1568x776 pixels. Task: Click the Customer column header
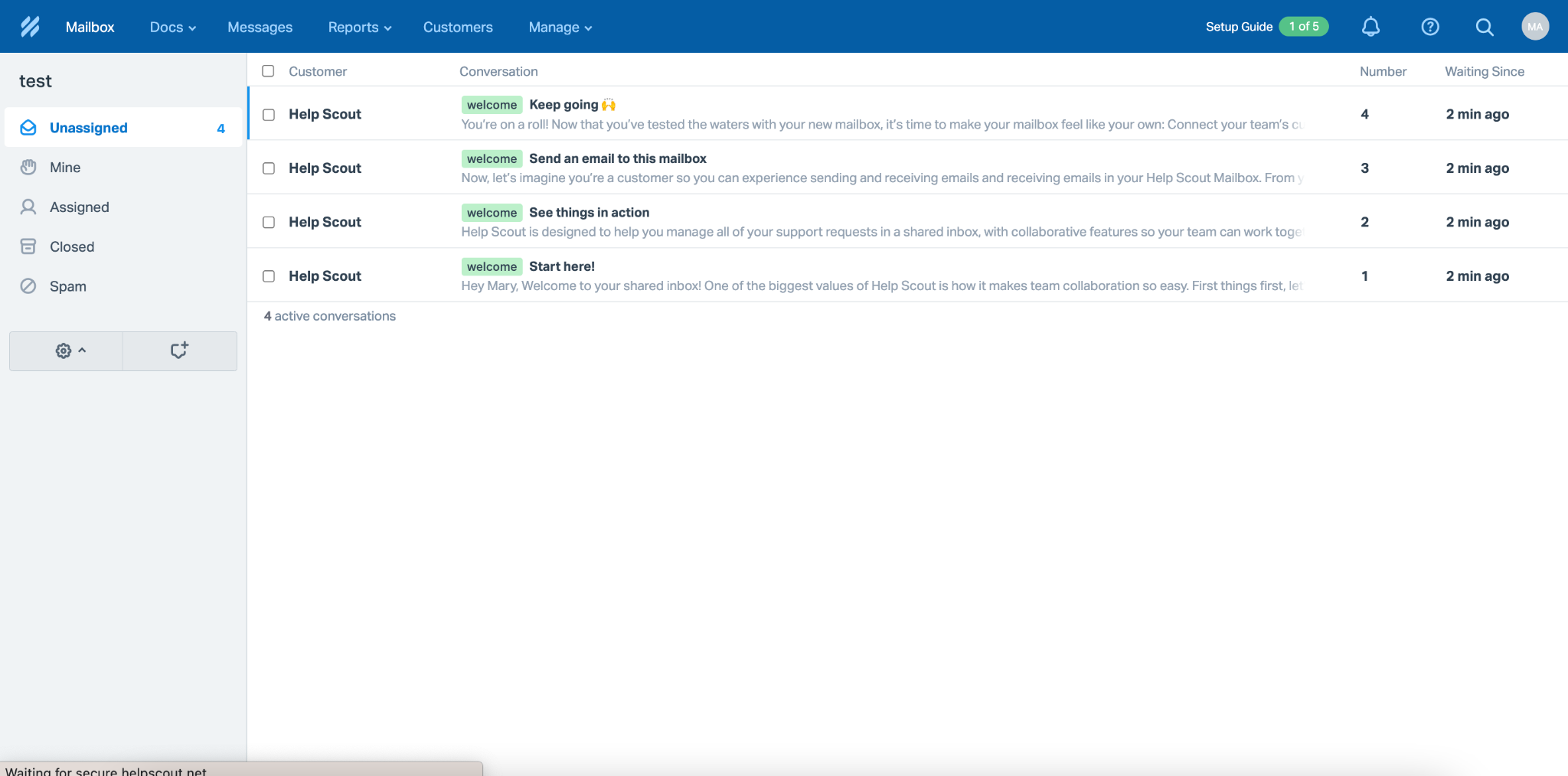click(x=318, y=71)
